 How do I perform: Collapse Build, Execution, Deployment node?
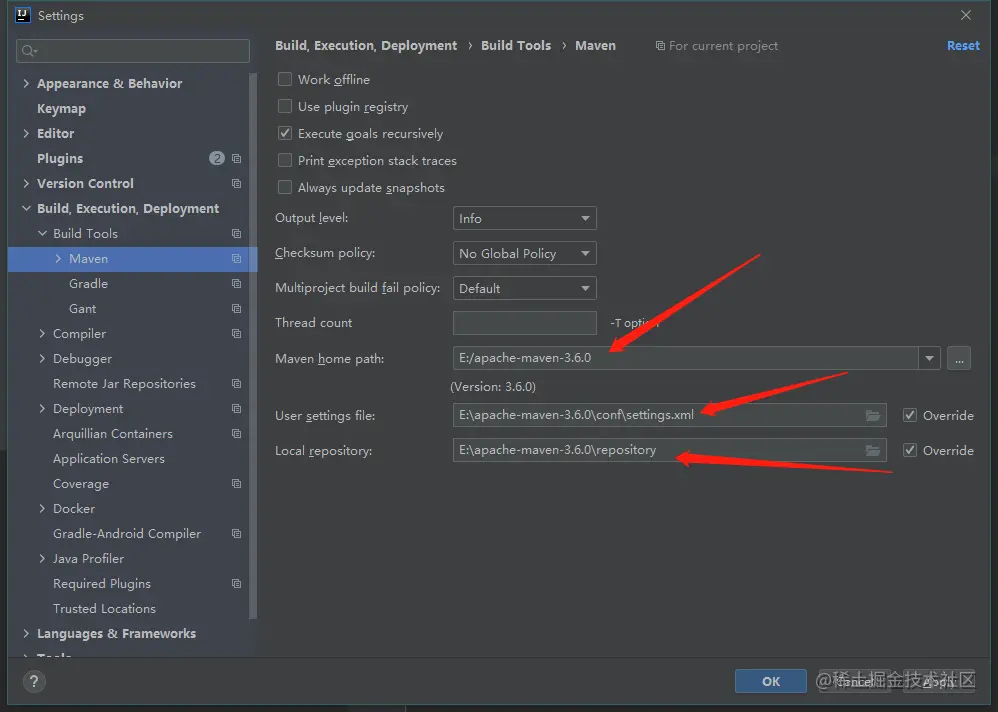[26, 208]
